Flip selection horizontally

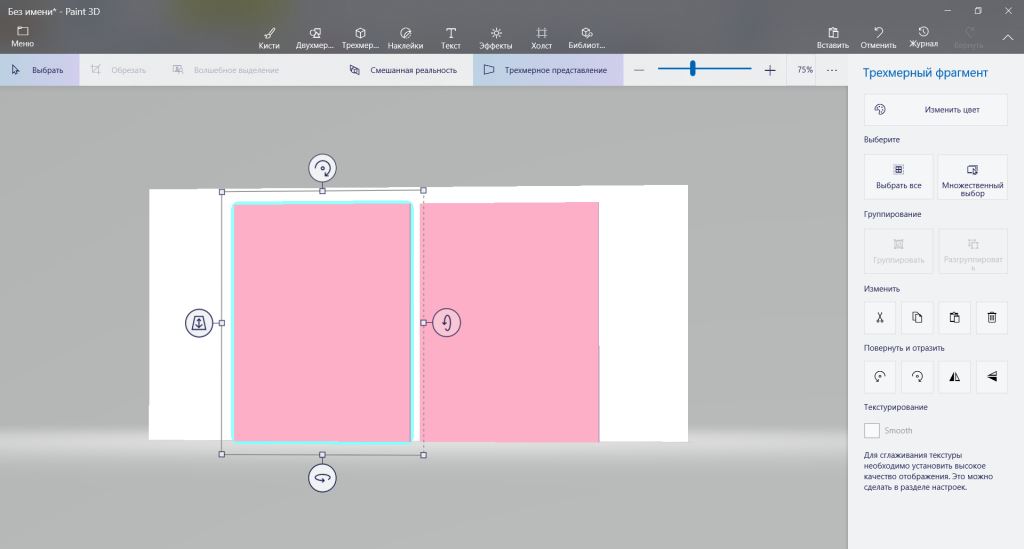(x=954, y=377)
